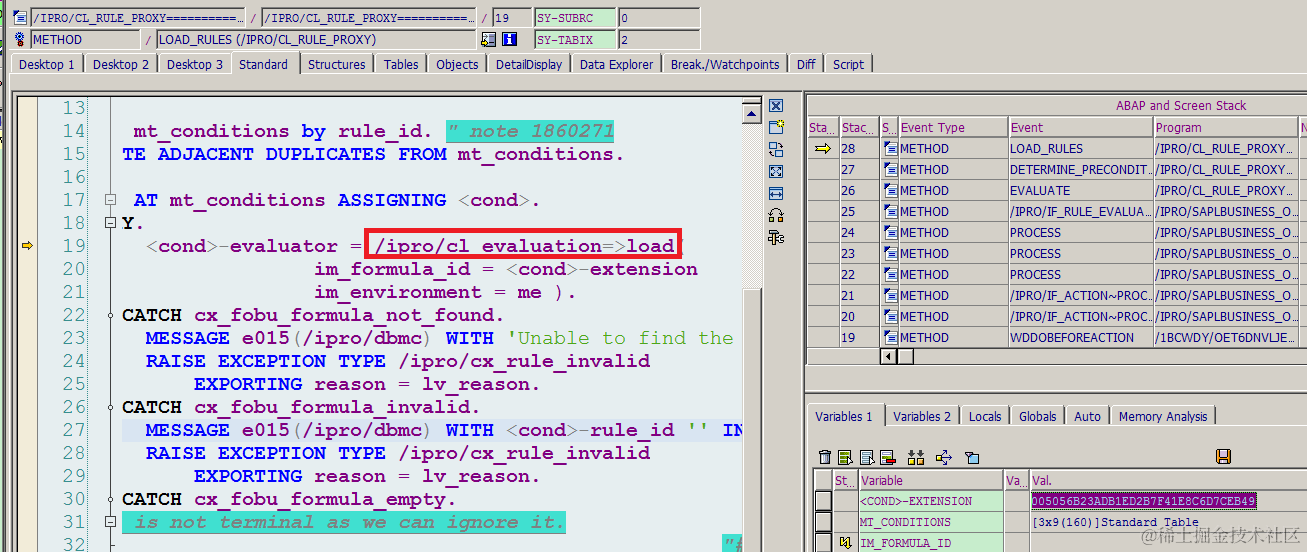Collapse the CATCH block at line 26

pyautogui.click(x=110, y=408)
